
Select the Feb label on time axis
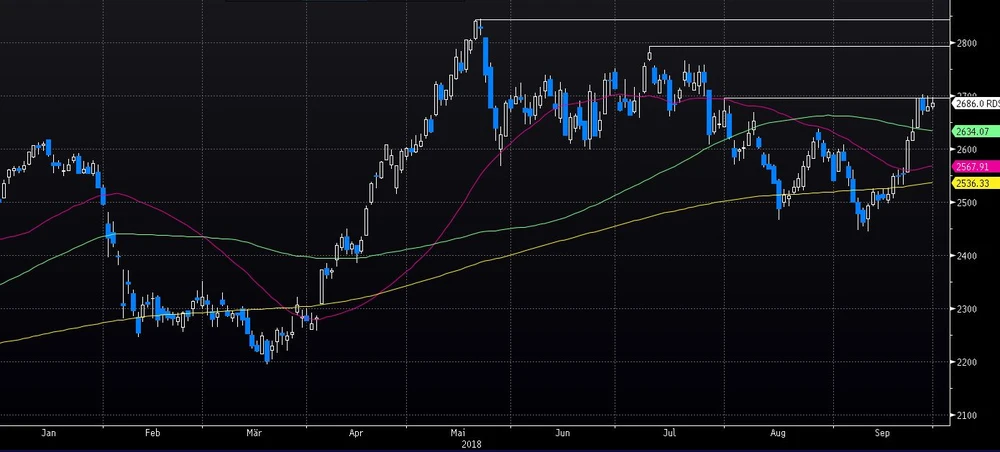tap(152, 435)
